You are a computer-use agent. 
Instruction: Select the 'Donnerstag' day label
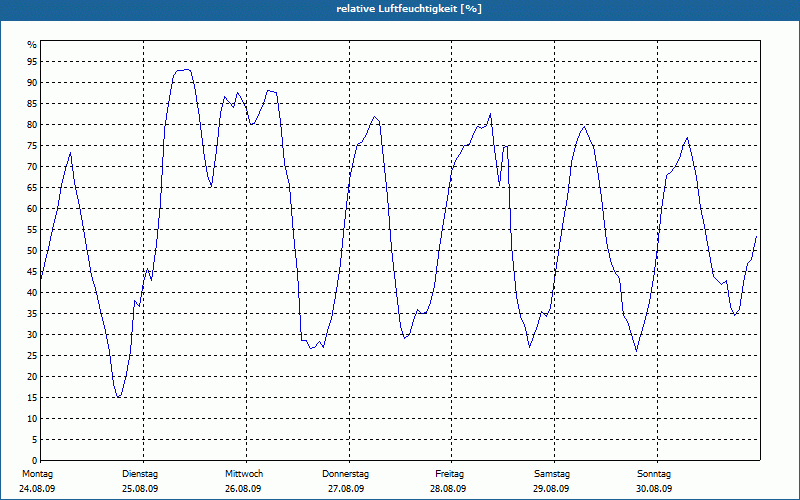click(345, 474)
